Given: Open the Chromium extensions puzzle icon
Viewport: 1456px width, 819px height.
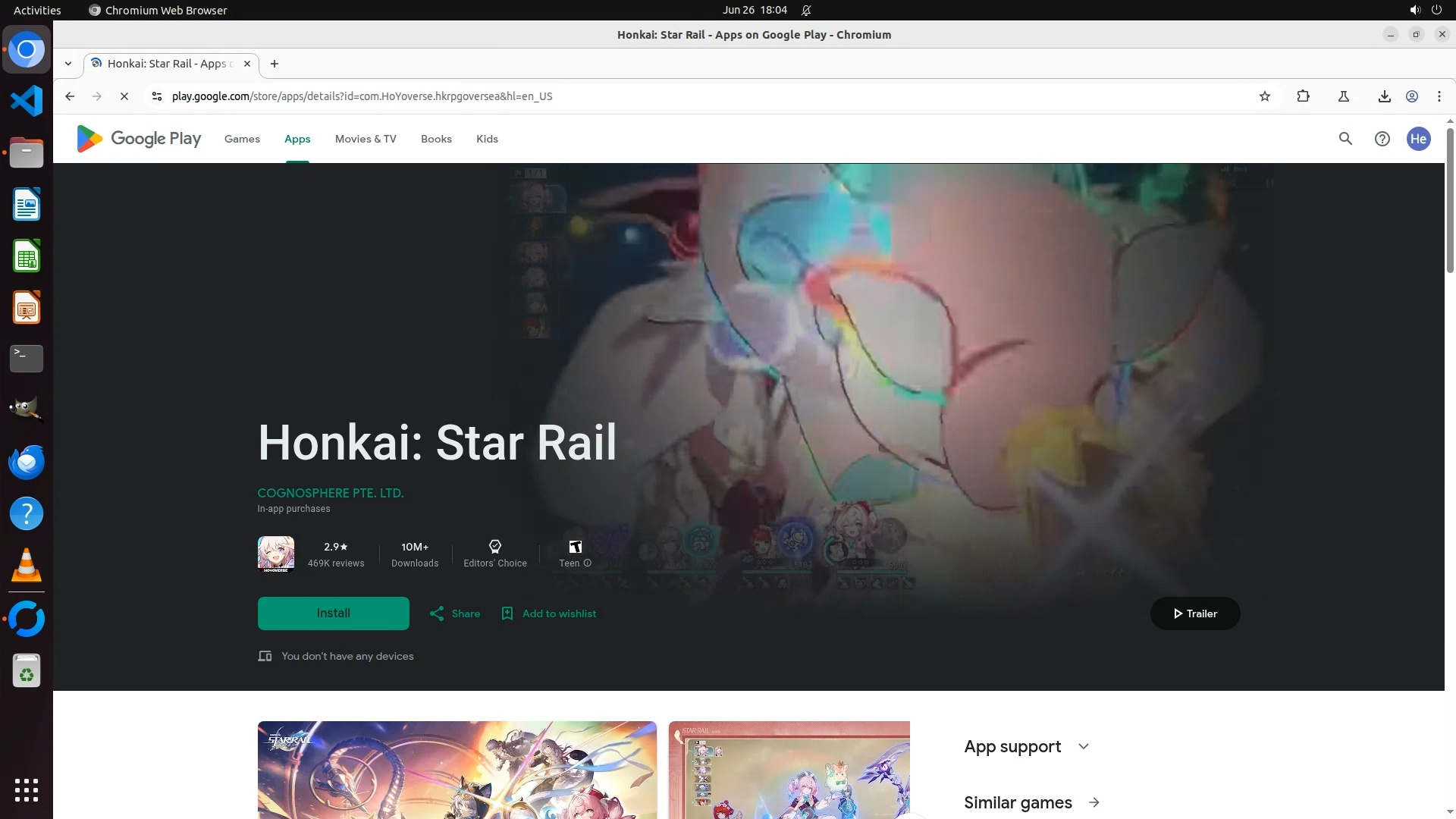Looking at the screenshot, I should 1303,96.
